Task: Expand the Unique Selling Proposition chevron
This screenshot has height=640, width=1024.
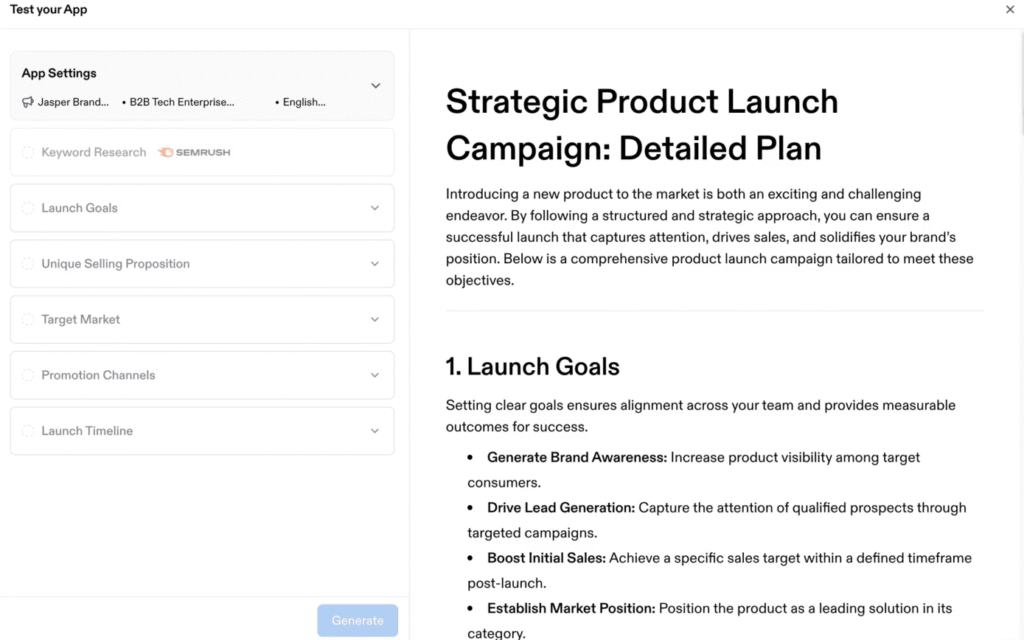Action: [x=375, y=264]
